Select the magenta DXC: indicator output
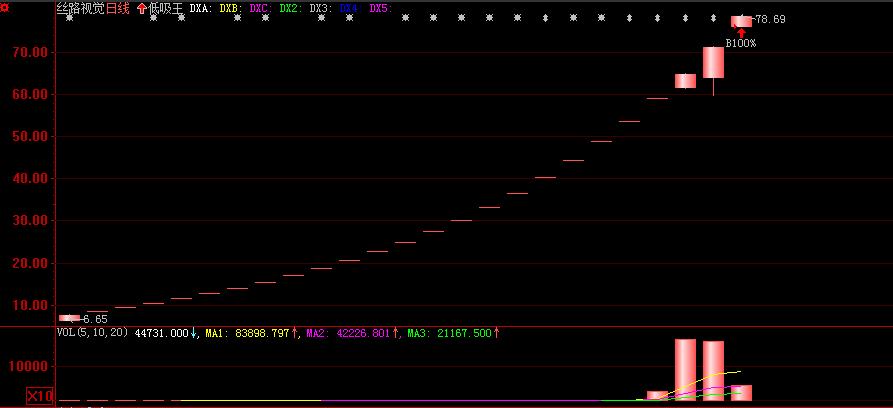The width and height of the screenshot is (893, 408). pyautogui.click(x=261, y=9)
